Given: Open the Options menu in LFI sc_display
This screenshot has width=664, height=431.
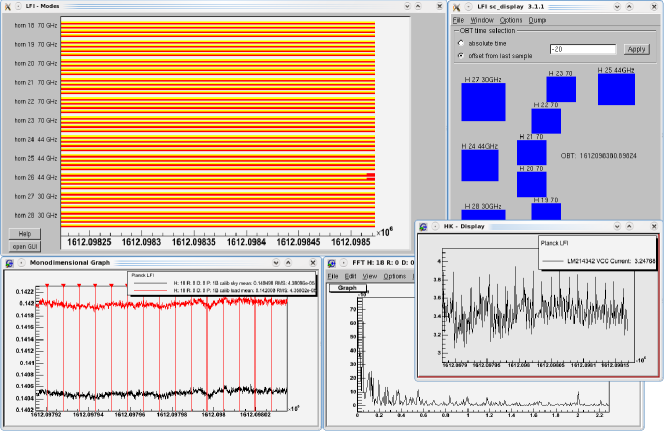Looking at the screenshot, I should point(510,20).
